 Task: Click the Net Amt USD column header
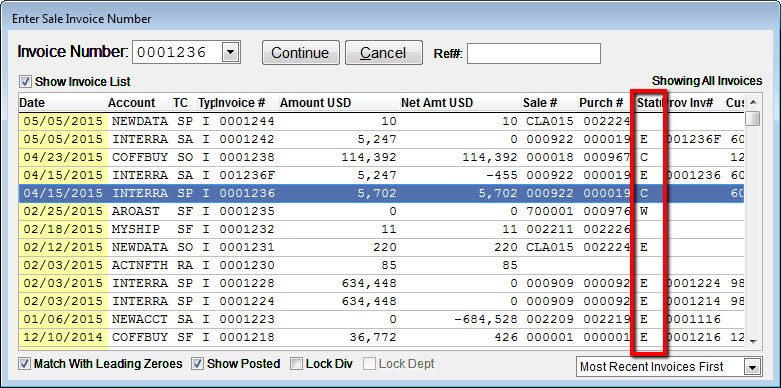(460, 103)
